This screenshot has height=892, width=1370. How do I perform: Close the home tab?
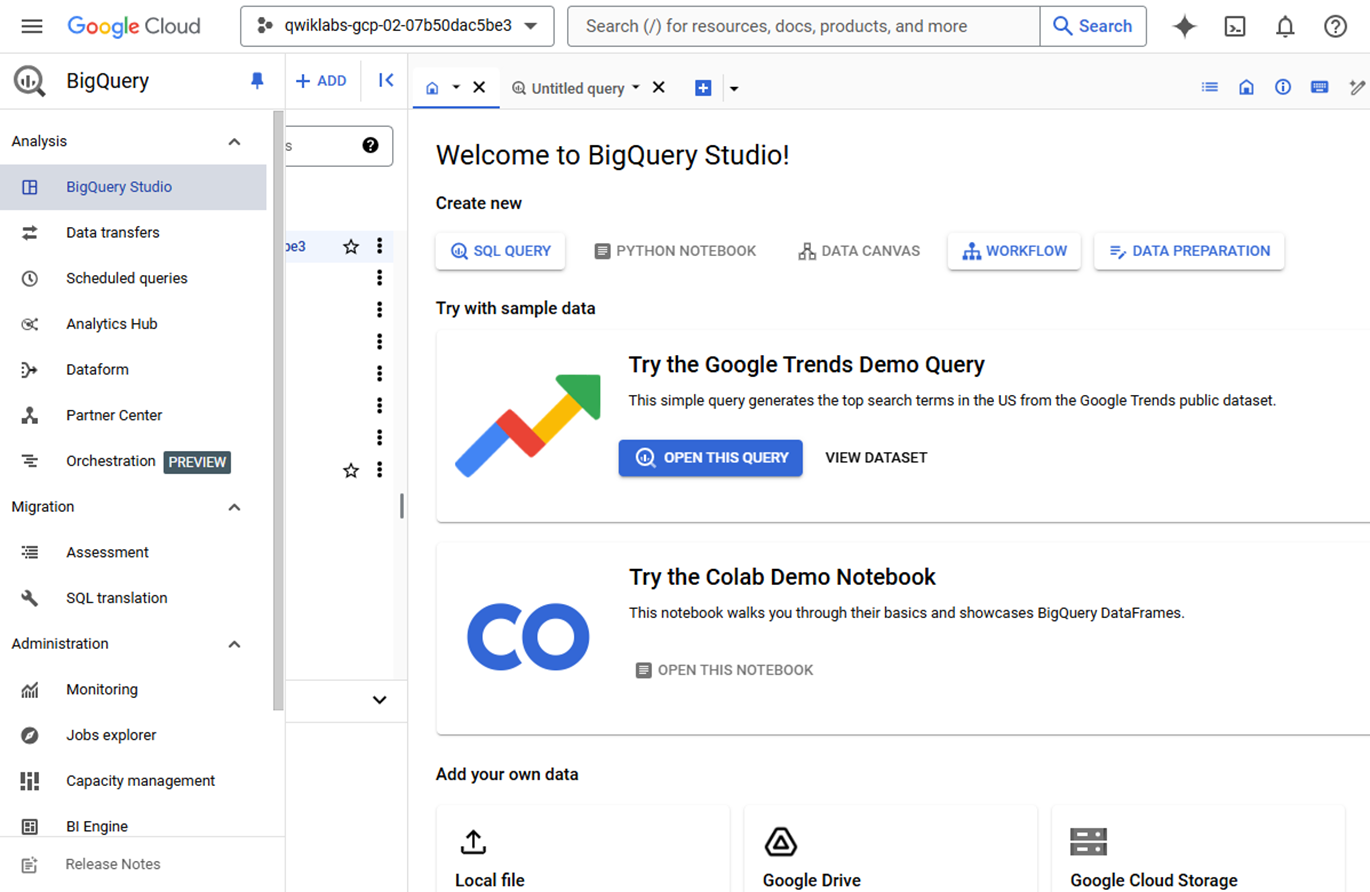pyautogui.click(x=479, y=87)
